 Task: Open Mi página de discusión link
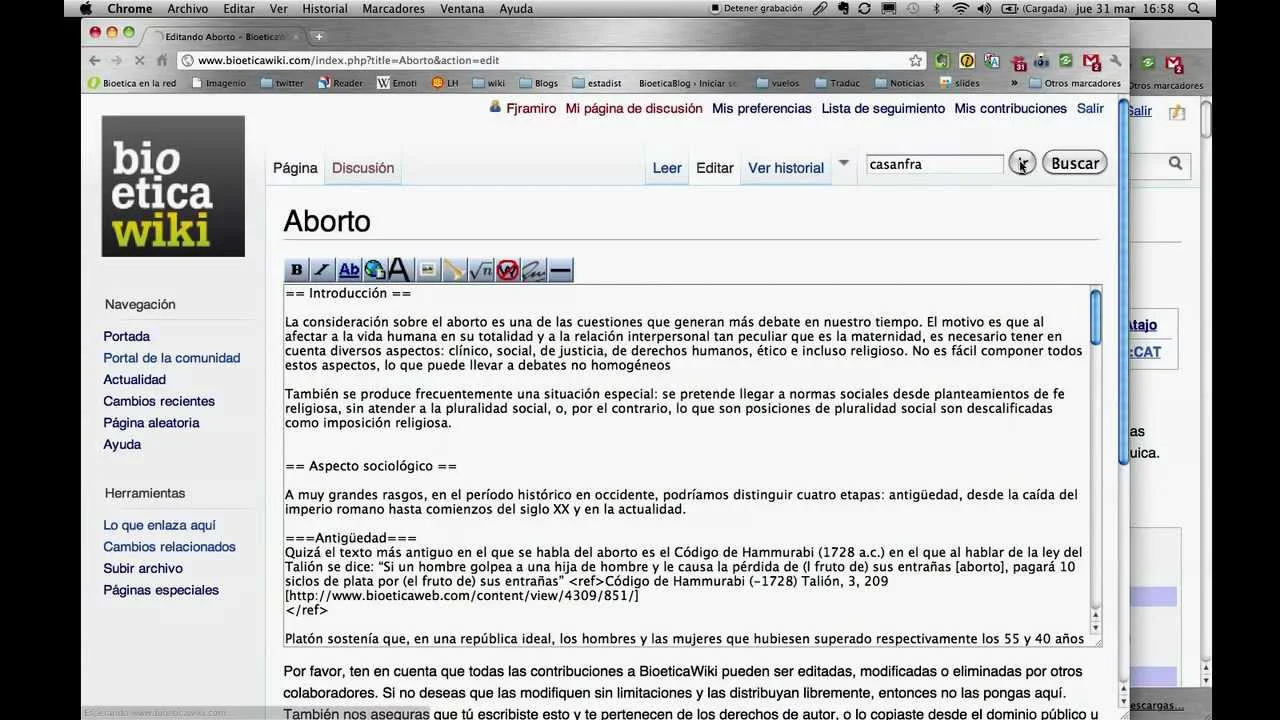634,108
